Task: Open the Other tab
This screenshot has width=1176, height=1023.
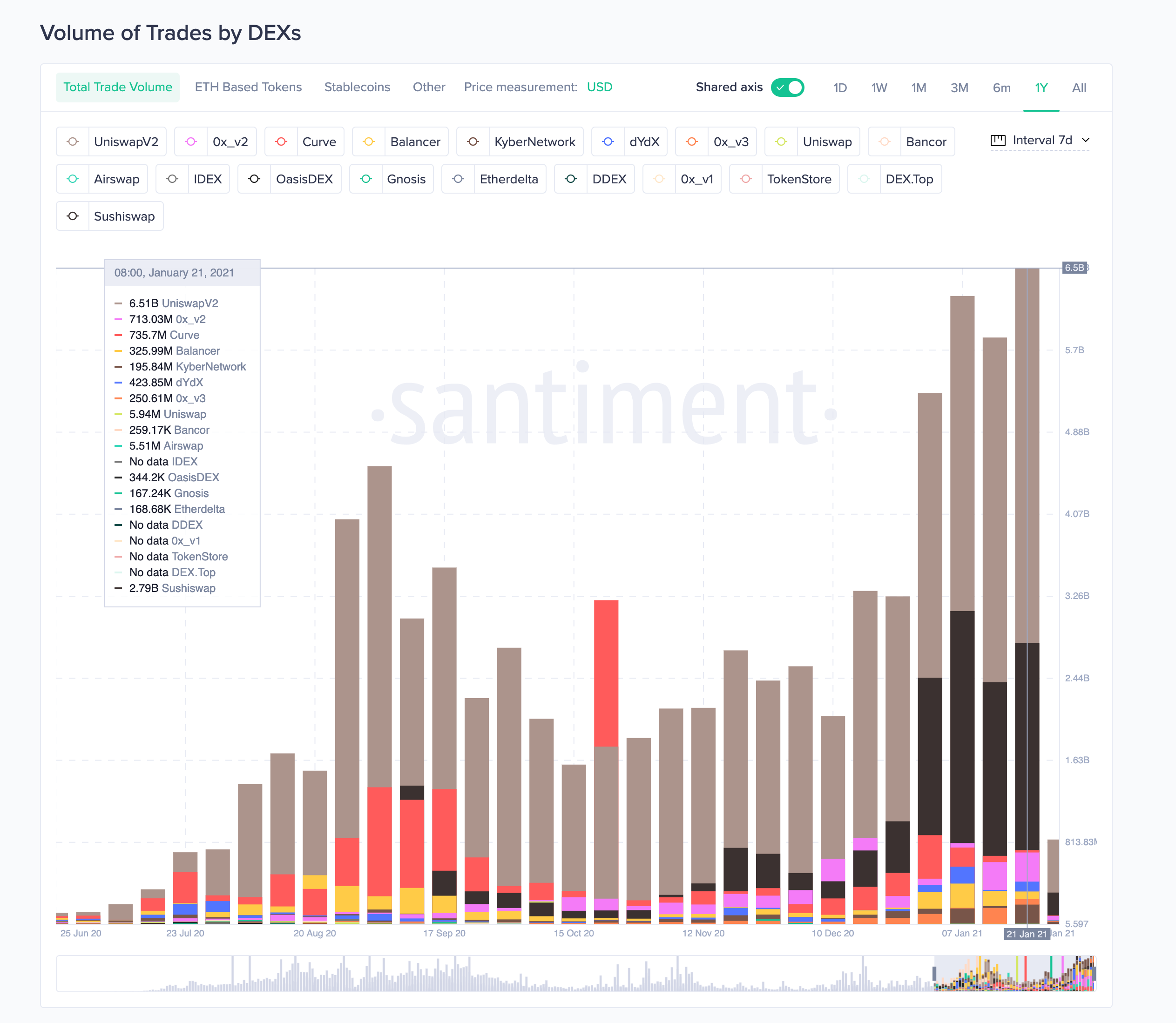Action: pos(429,87)
